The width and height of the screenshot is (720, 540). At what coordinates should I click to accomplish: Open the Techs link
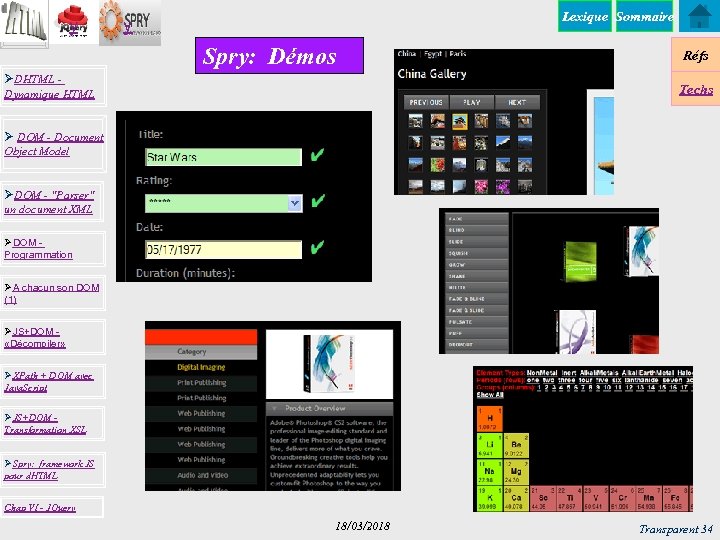click(696, 89)
